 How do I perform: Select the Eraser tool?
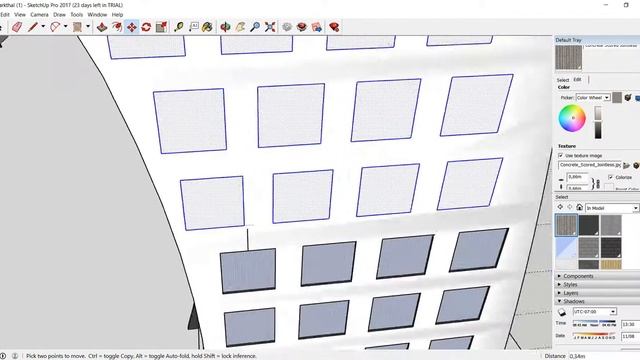click(17, 27)
